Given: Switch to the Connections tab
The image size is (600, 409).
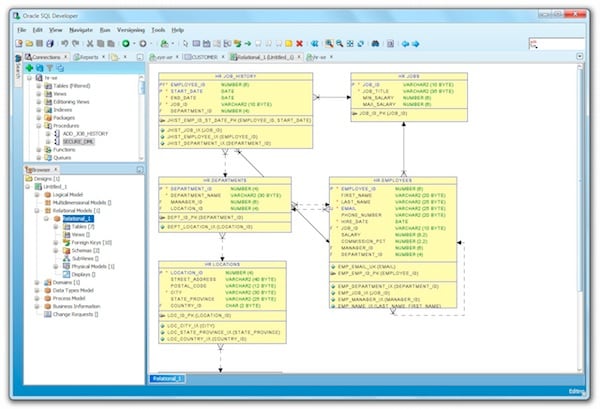Looking at the screenshot, I should coord(46,57).
